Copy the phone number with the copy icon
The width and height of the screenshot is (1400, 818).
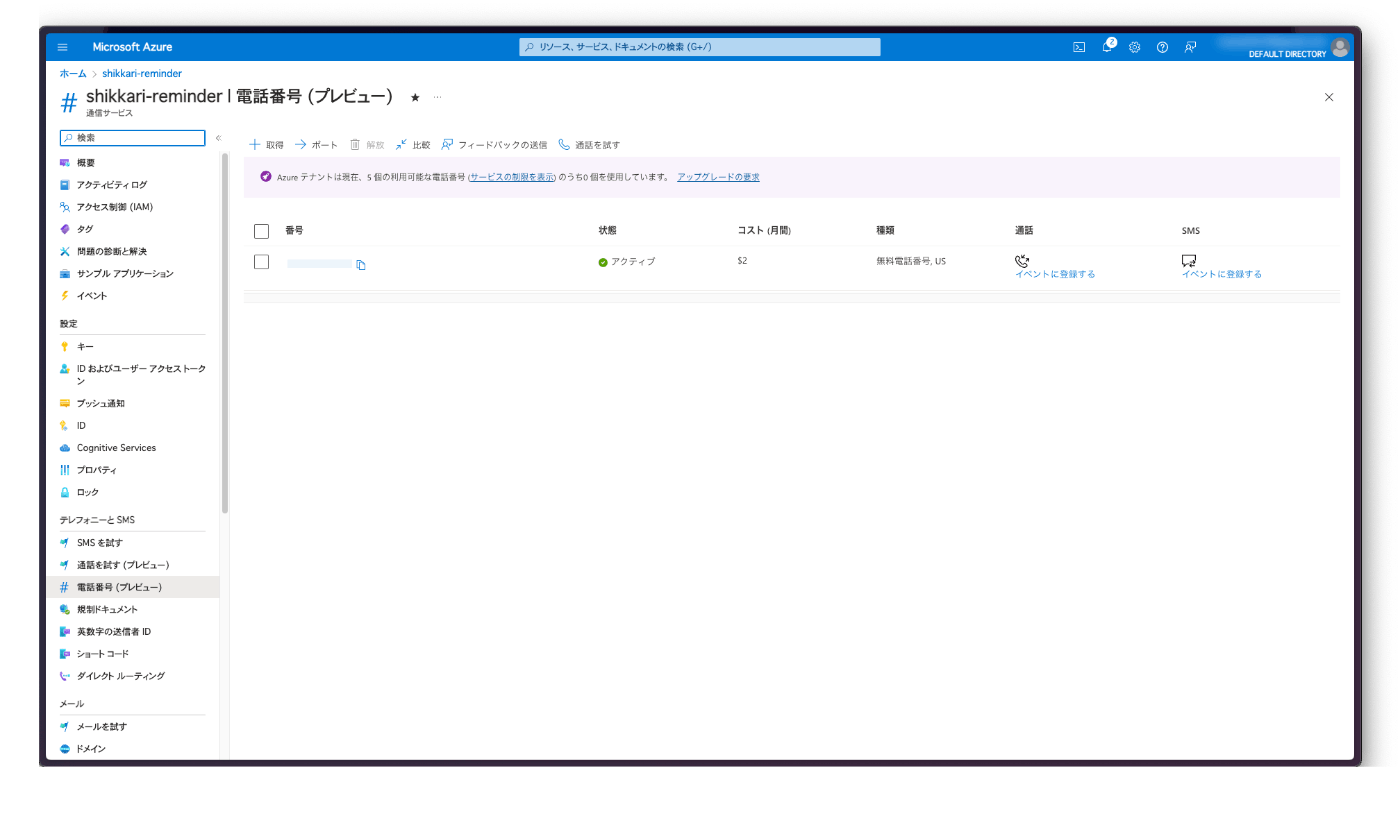[x=361, y=265]
